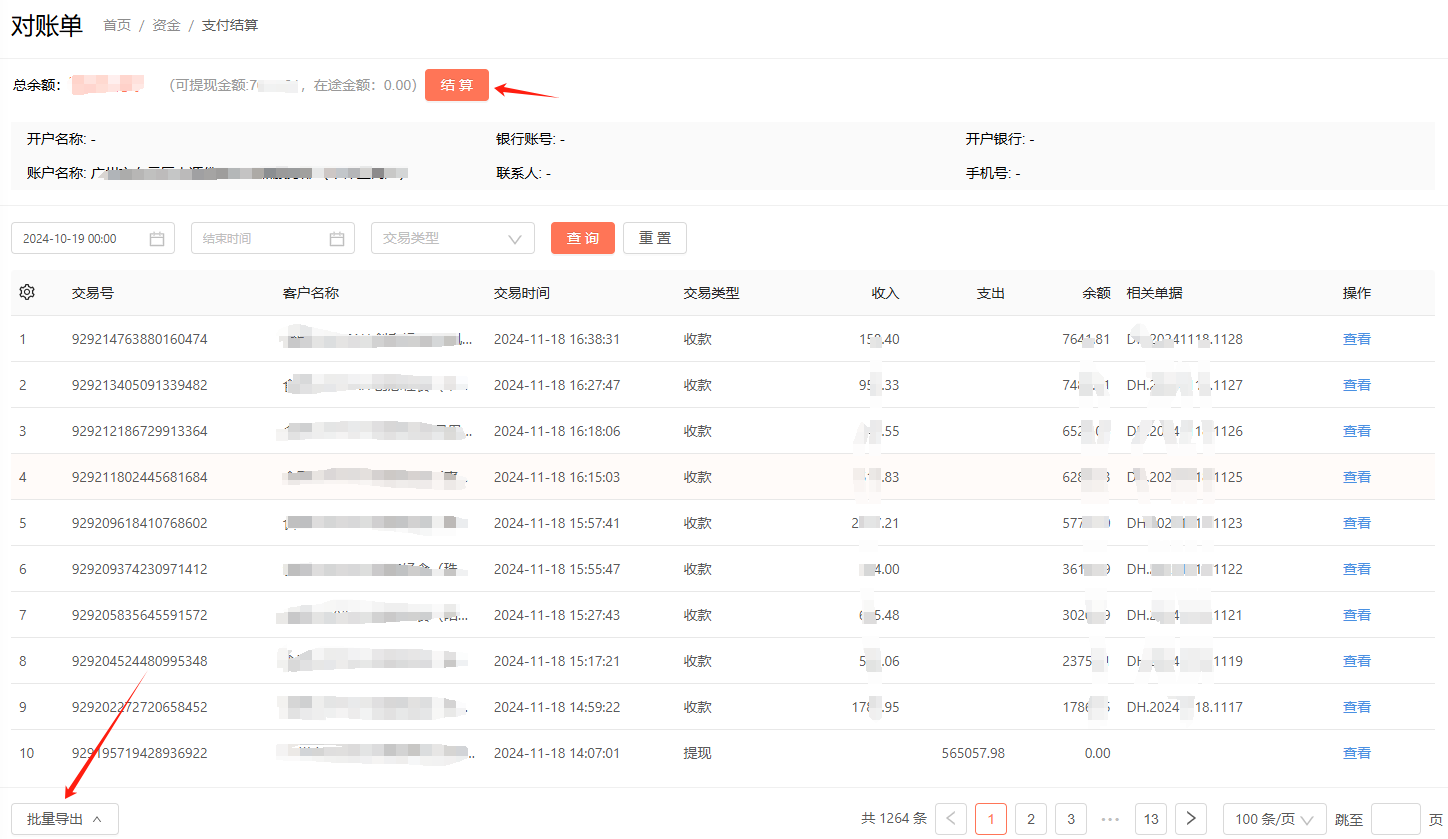Click the 余额 column header

pos(1097,293)
